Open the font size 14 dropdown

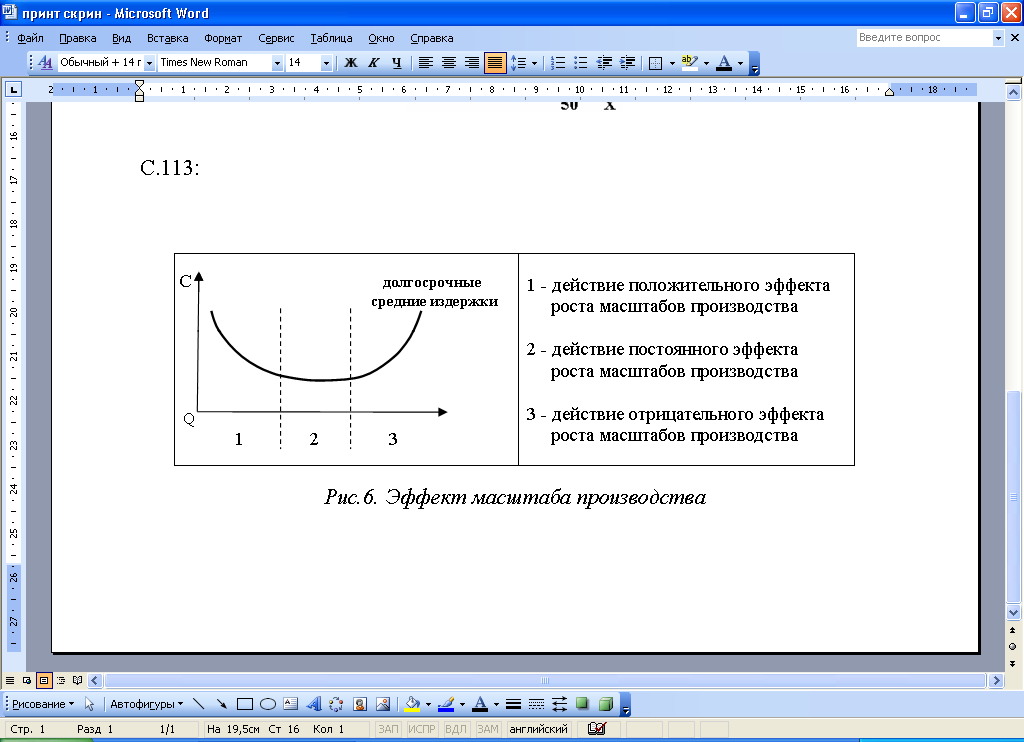(x=326, y=63)
